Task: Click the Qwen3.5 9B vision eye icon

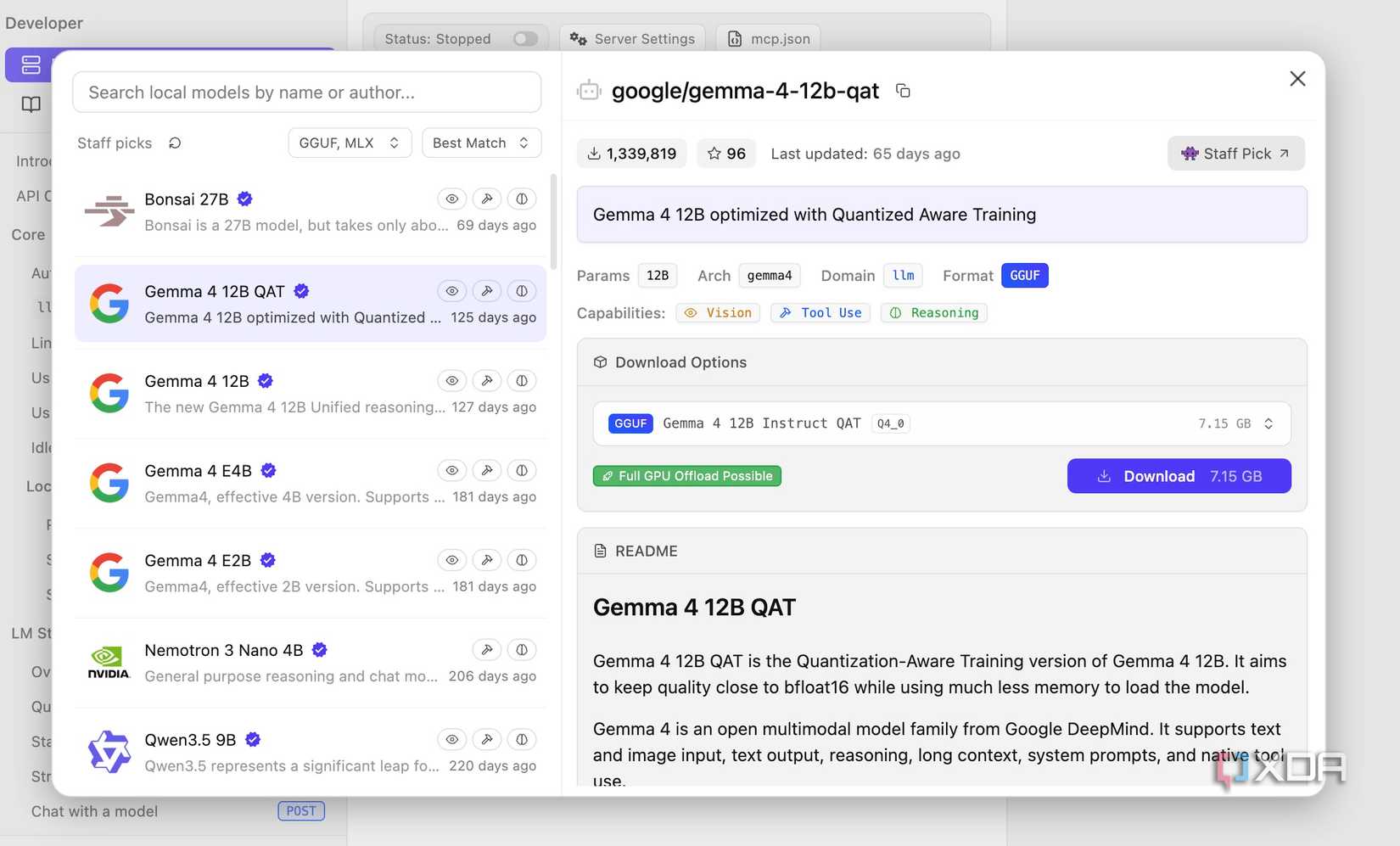Action: click(x=452, y=740)
